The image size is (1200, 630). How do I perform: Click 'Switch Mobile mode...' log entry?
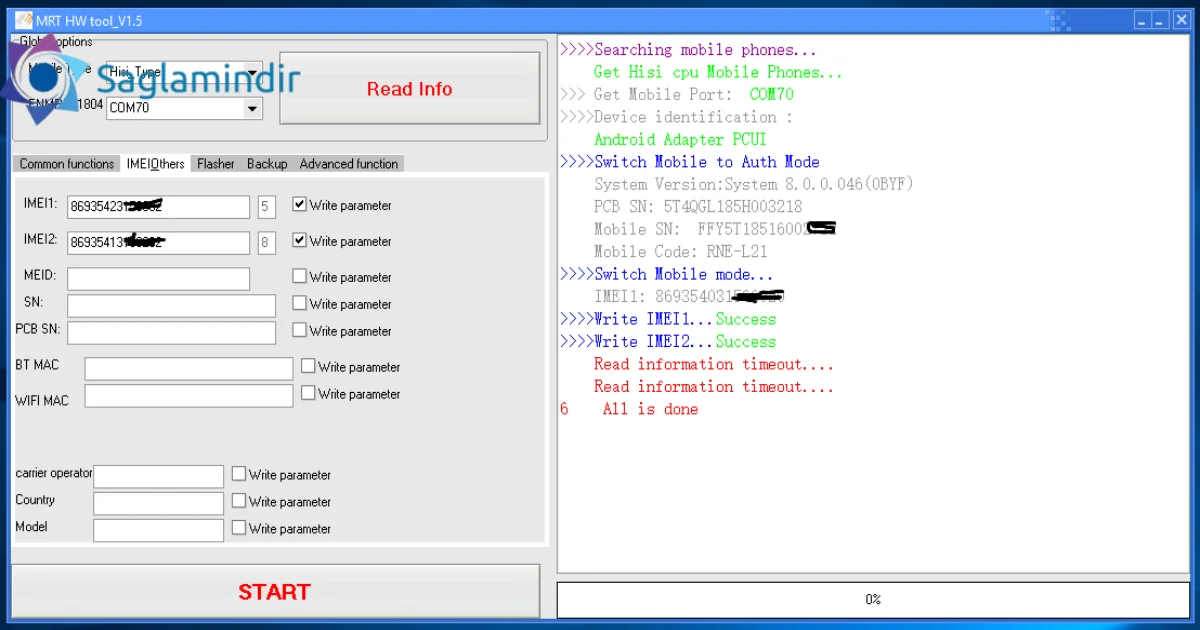[x=667, y=274]
